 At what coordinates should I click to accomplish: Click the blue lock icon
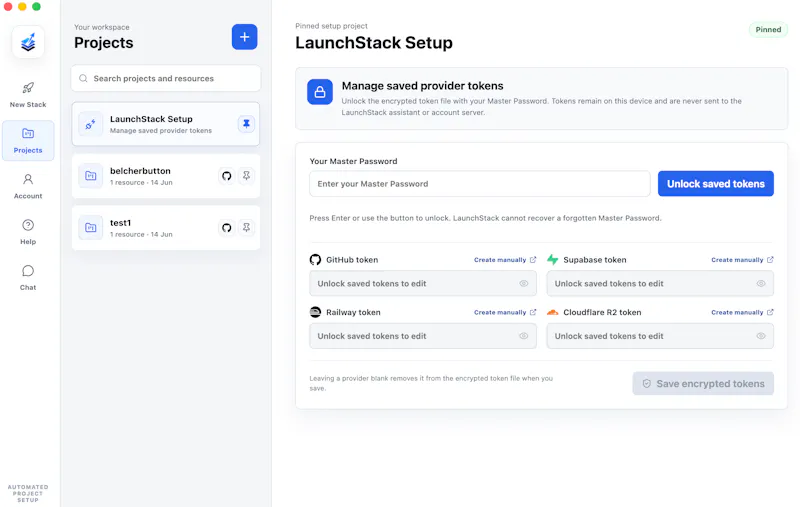point(320,92)
